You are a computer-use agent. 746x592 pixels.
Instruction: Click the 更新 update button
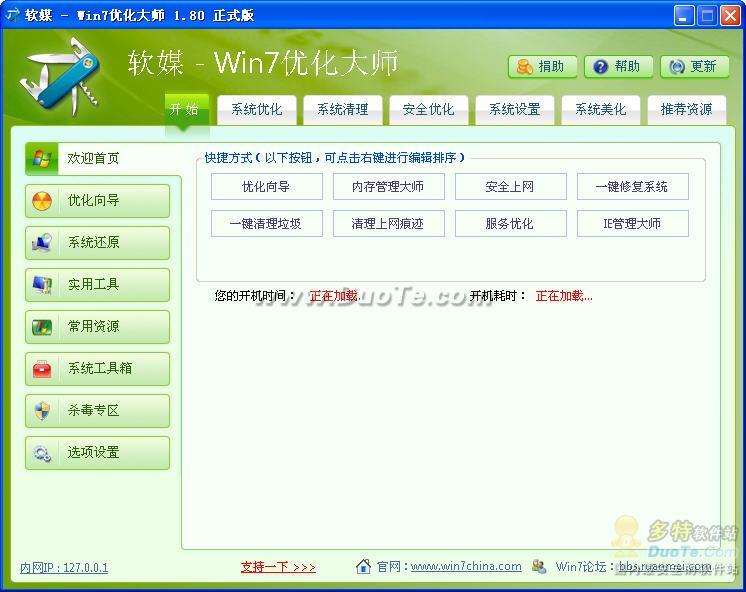[x=695, y=67]
